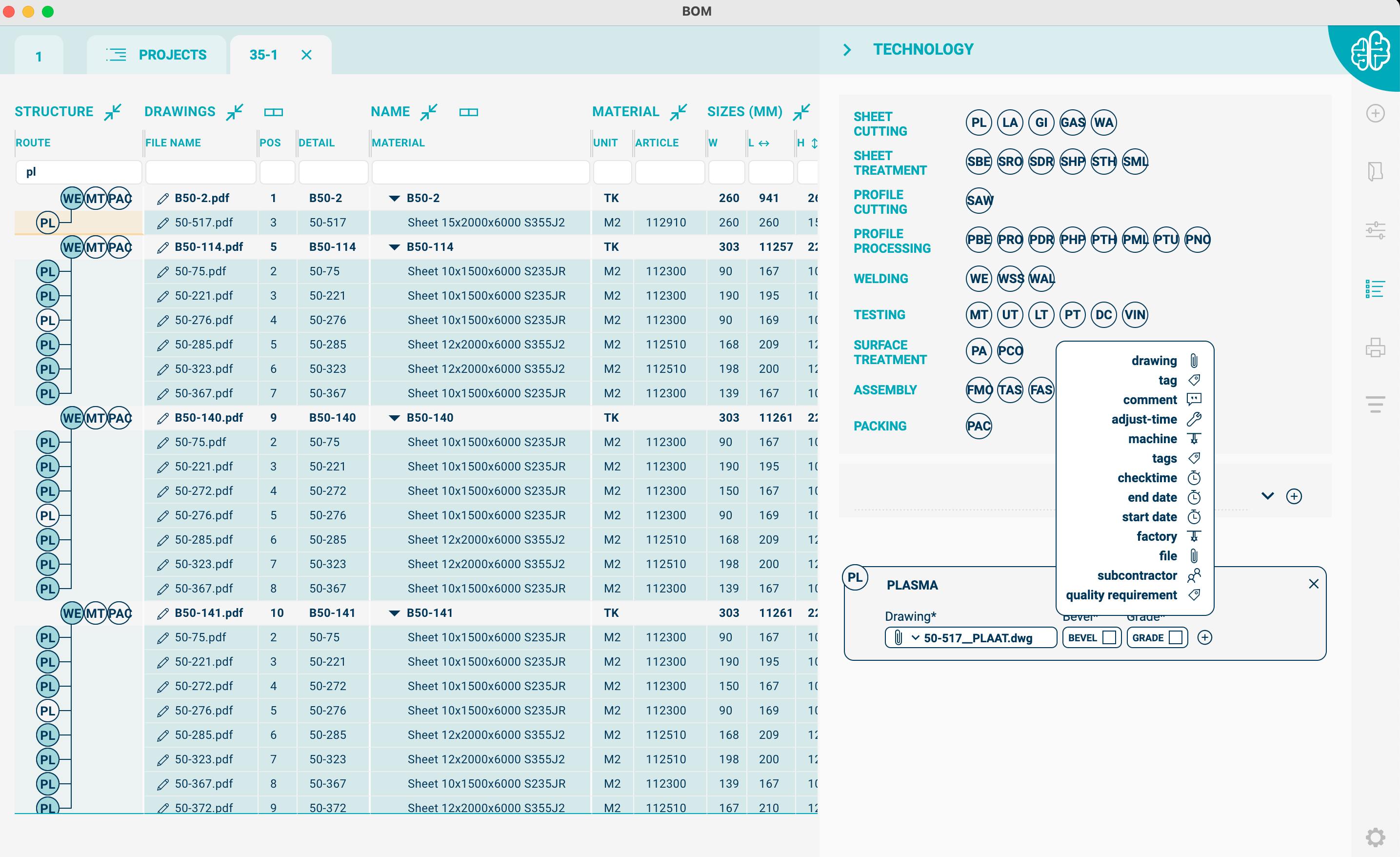Switch to the PROJECTS tab
1400x857 pixels.
click(156, 55)
